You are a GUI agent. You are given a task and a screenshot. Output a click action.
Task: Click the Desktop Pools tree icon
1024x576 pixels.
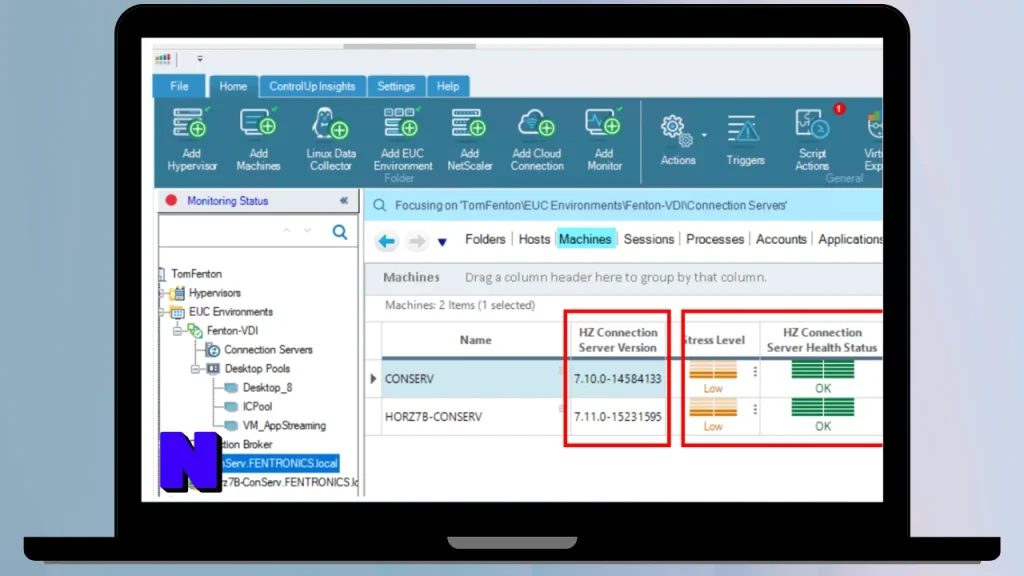[x=213, y=369]
